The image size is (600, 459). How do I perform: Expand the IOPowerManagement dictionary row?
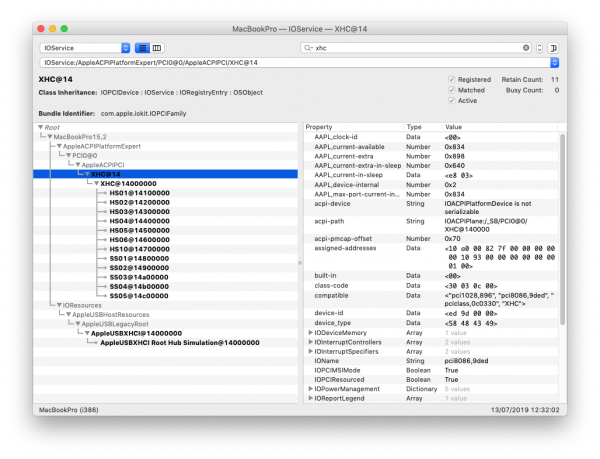310,389
